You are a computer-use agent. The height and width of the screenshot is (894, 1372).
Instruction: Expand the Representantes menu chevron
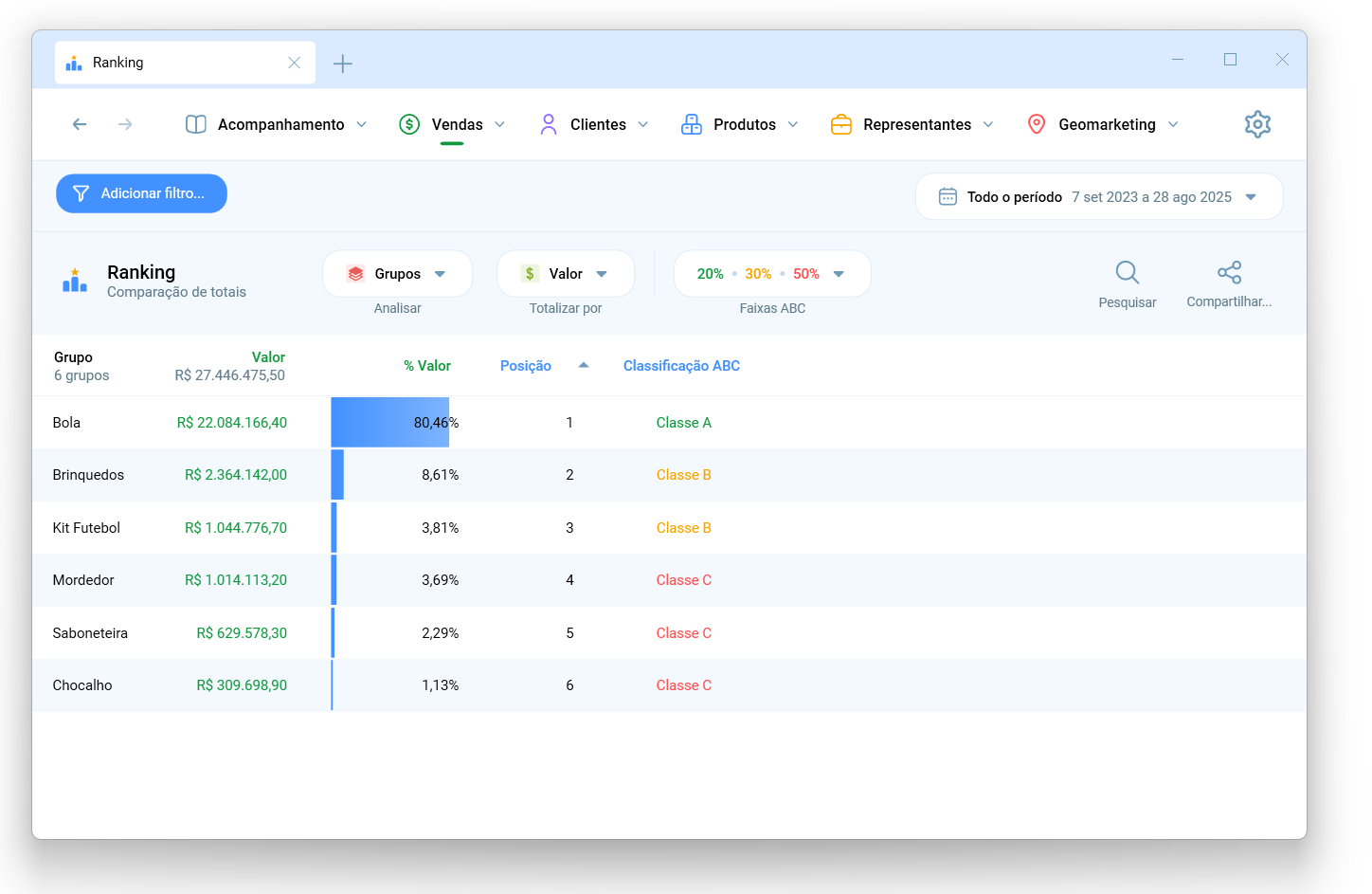click(x=988, y=124)
